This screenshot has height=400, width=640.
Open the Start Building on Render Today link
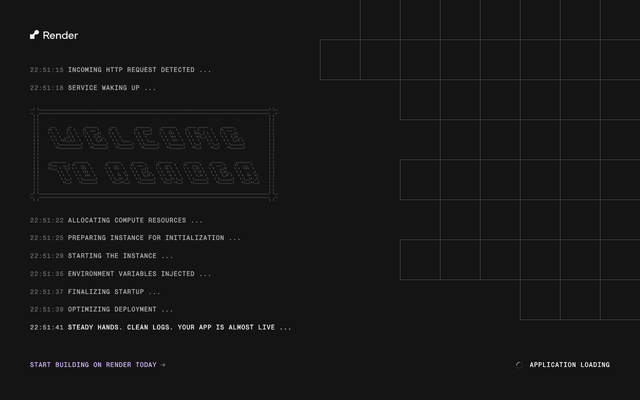(x=98, y=364)
